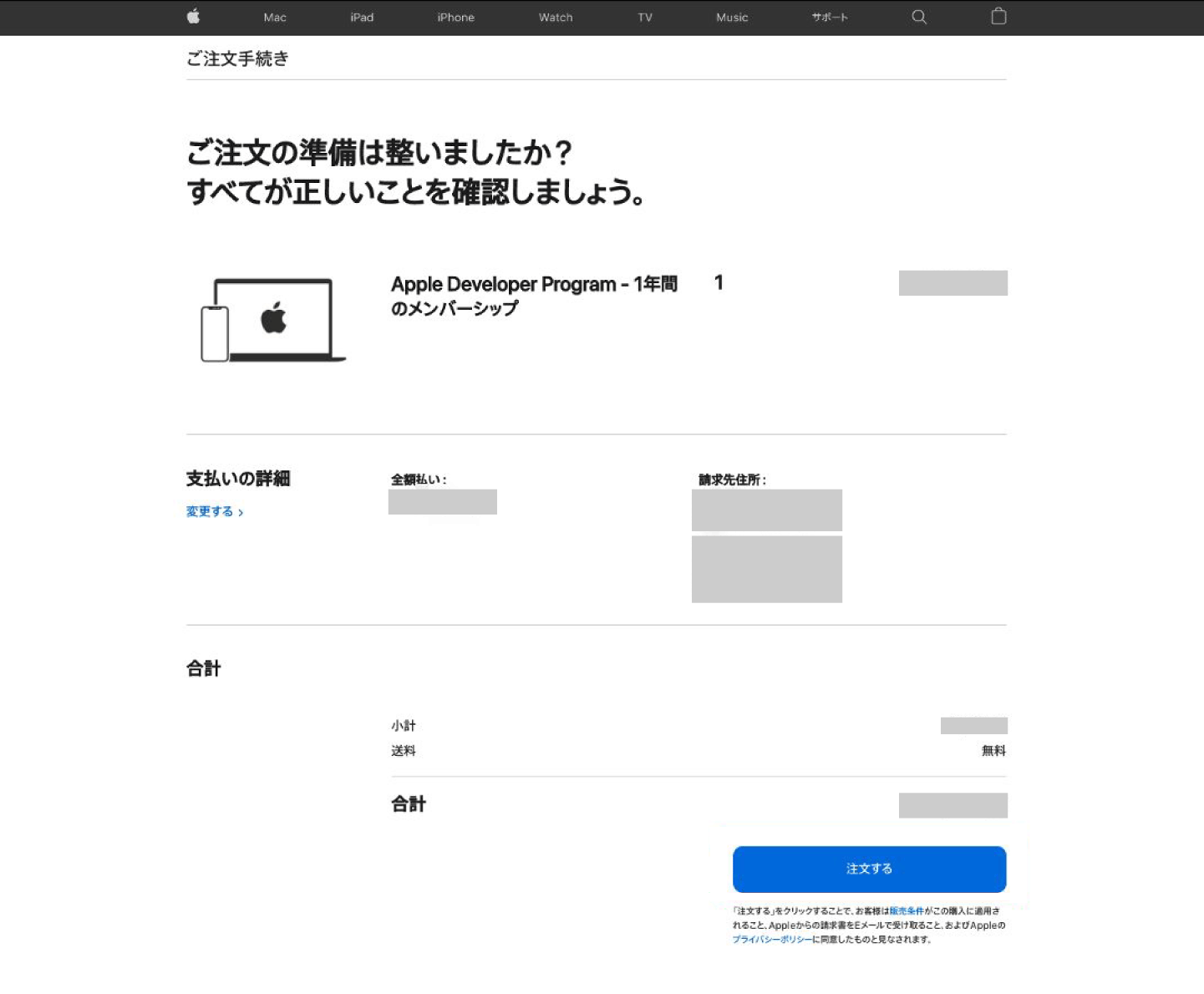
Task: Open the 販売条件 link
Action: 907,910
